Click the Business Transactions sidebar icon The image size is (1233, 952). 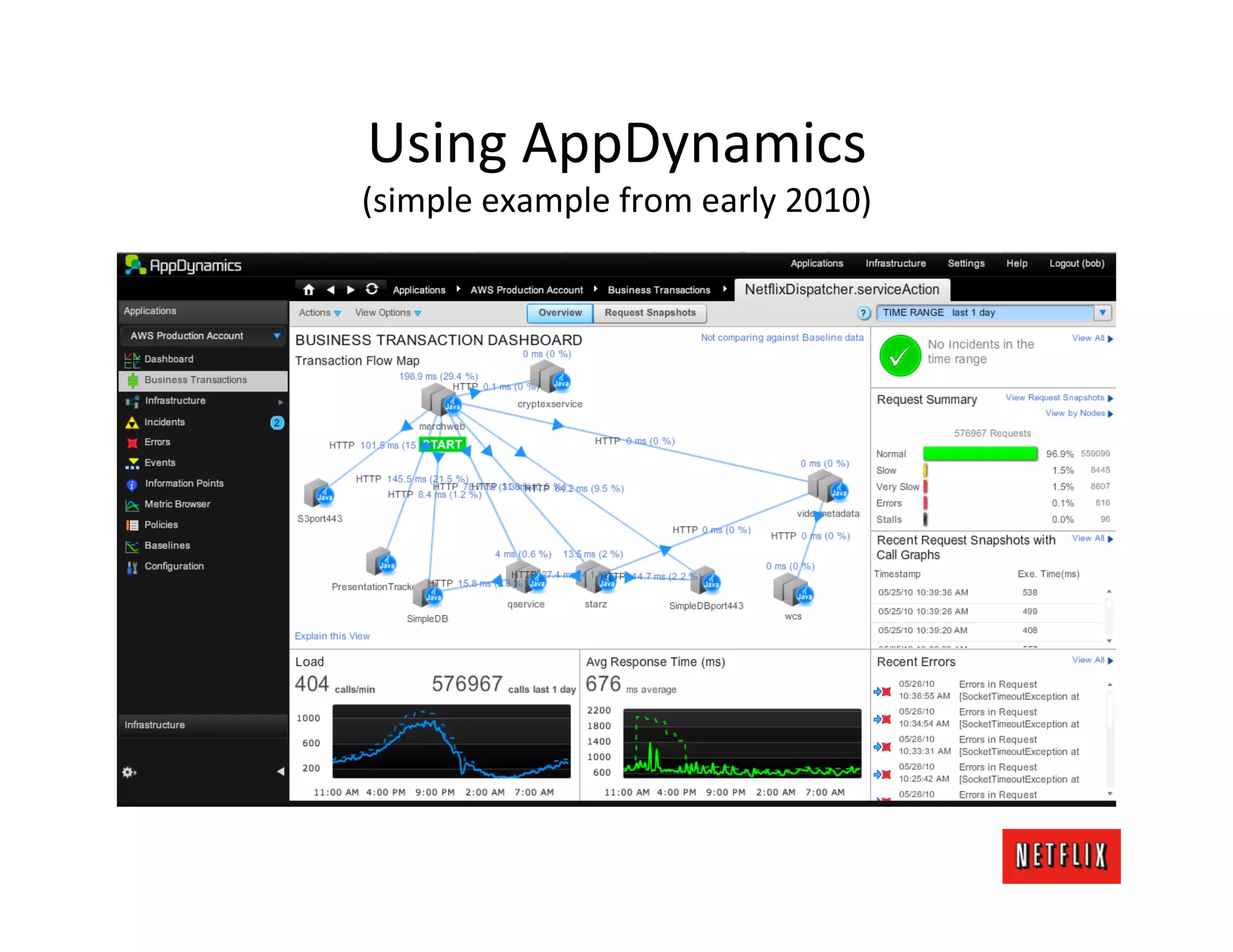tap(132, 380)
